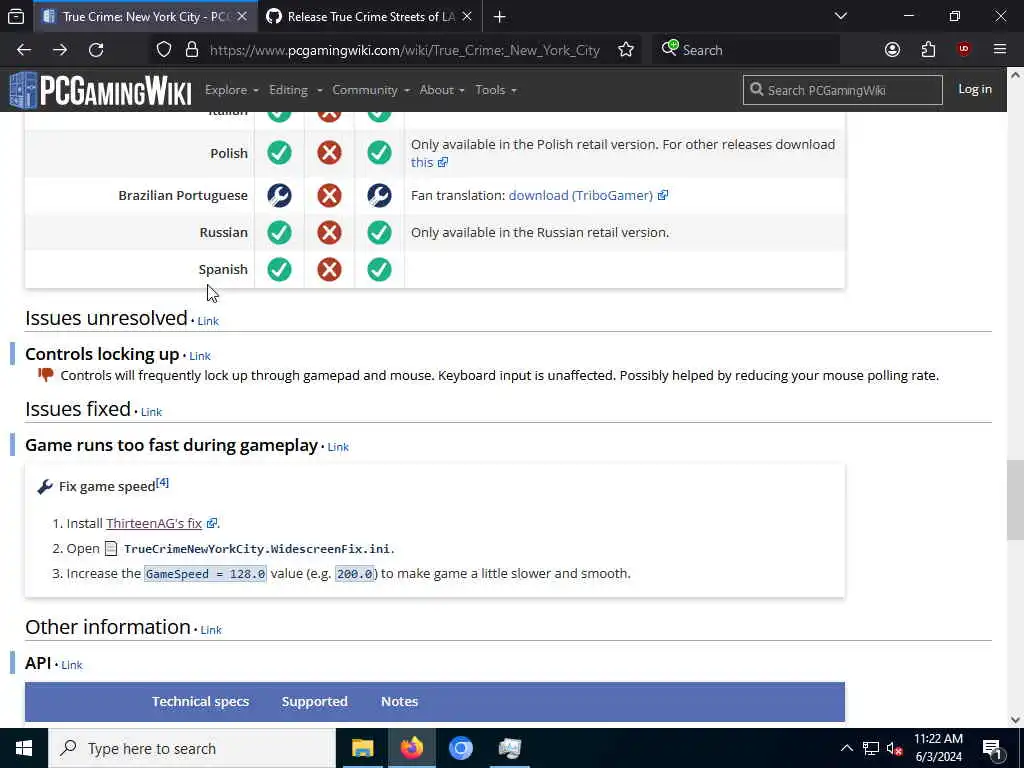Open the Polish translation 'this' link
The height and width of the screenshot is (768, 1024).
[429, 162]
